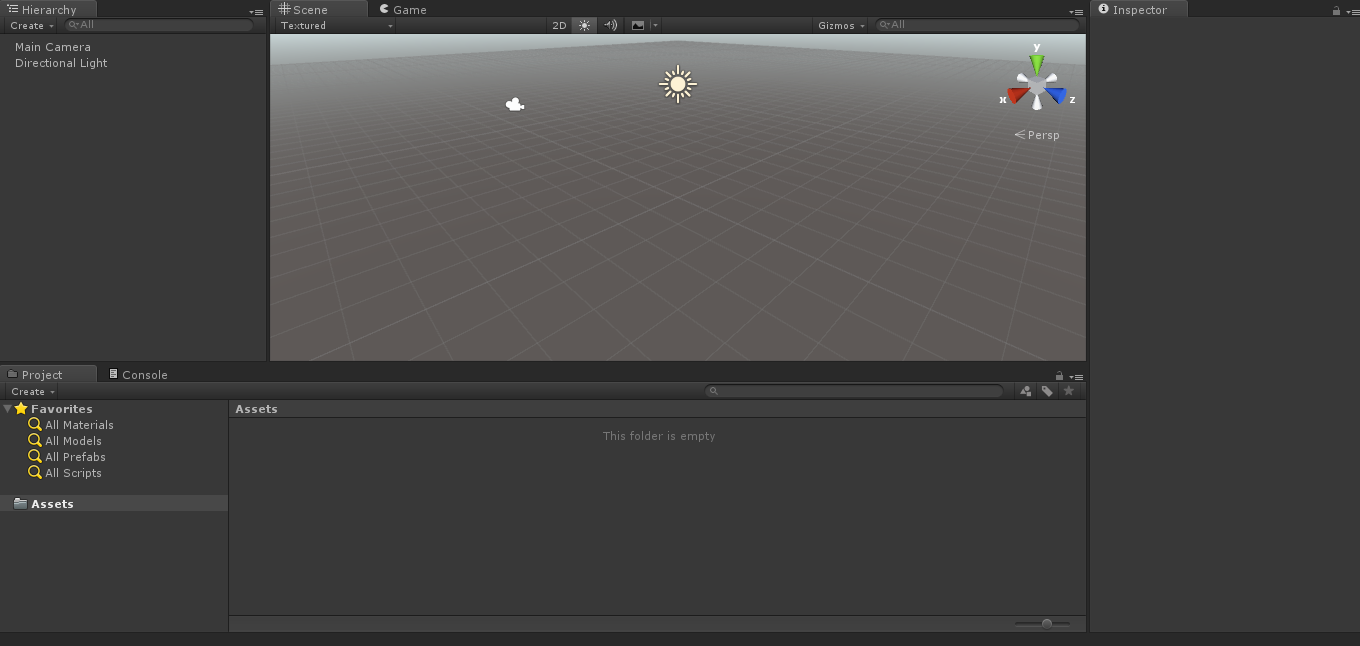Open asset type filter in Project search bar
This screenshot has height=646, width=1360.
click(x=1025, y=391)
